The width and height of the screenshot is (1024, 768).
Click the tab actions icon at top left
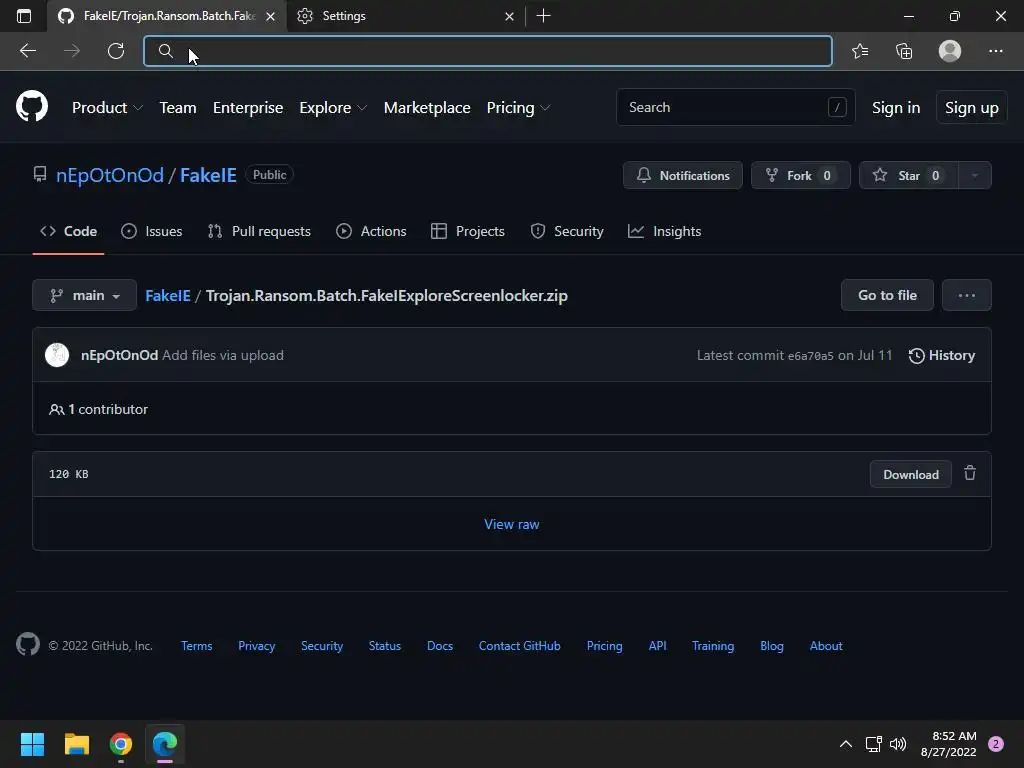pyautogui.click(x=24, y=16)
